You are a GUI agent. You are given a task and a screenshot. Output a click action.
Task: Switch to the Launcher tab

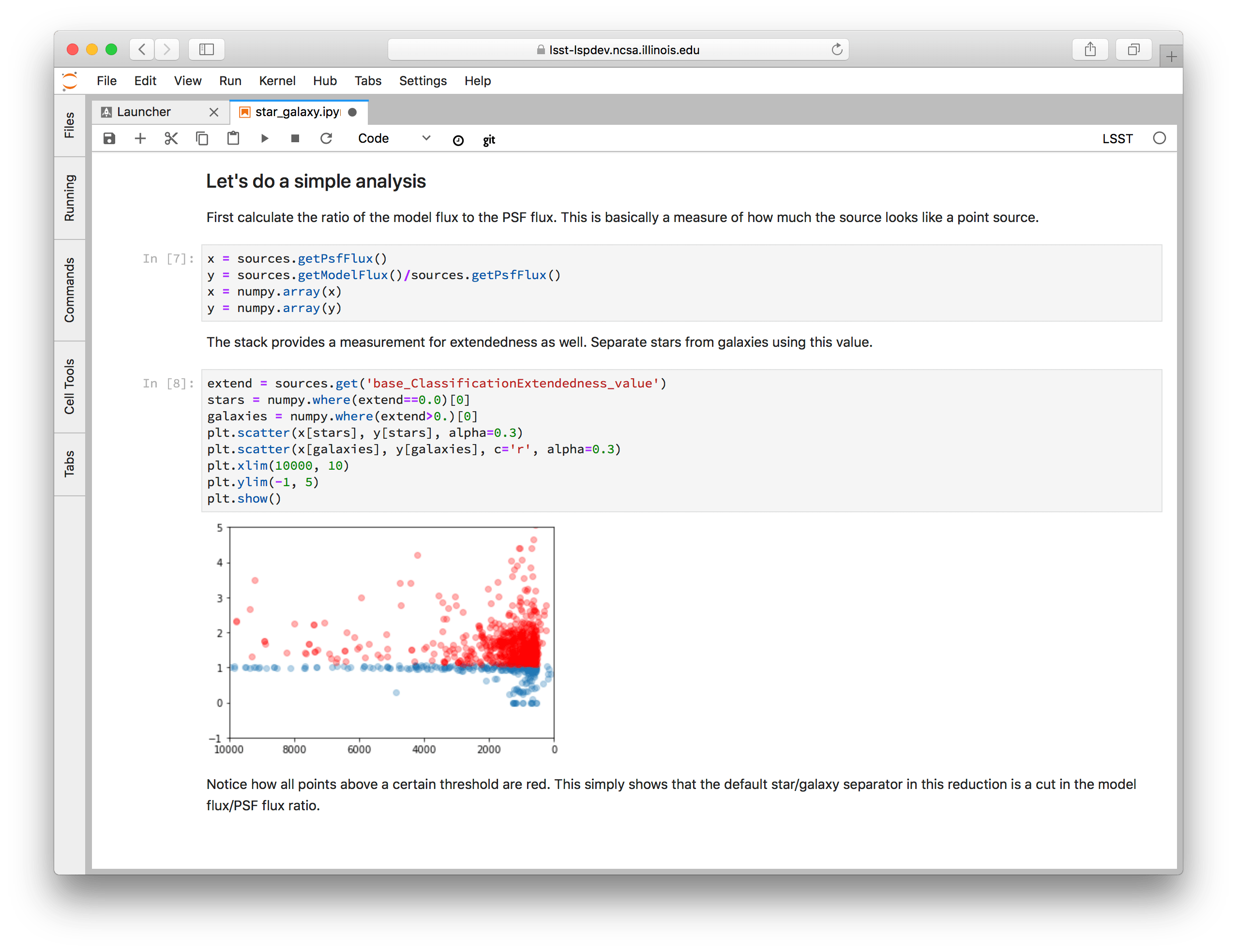tap(160, 112)
